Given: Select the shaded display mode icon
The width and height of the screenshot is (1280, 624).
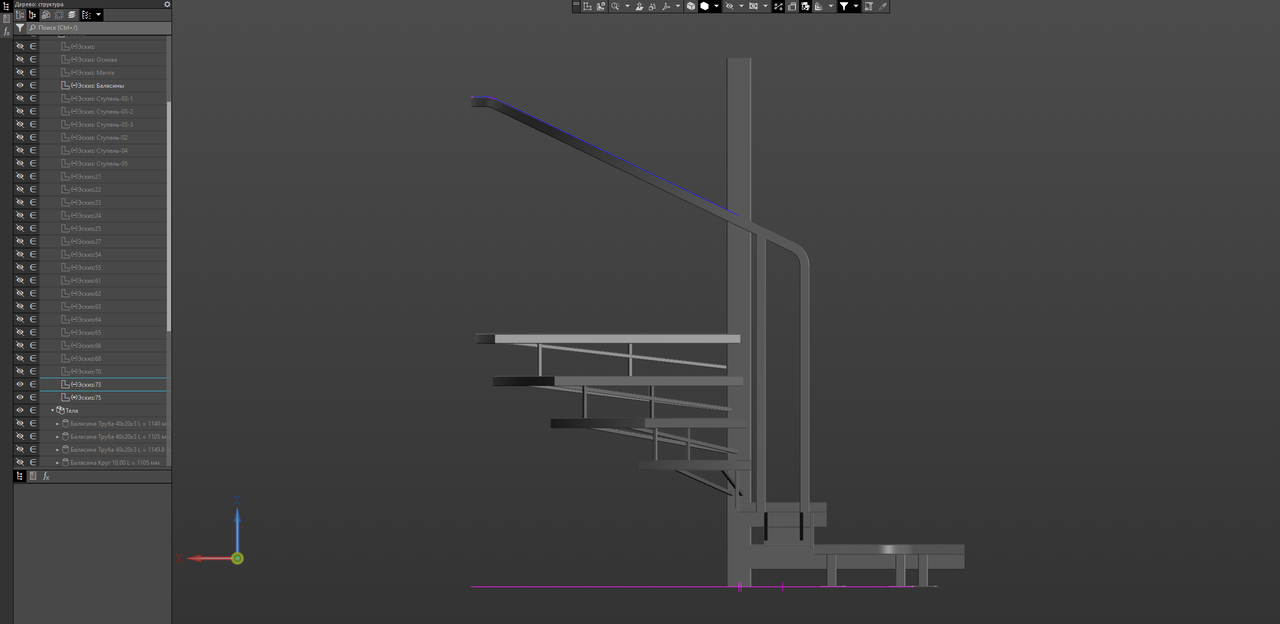Looking at the screenshot, I should [704, 6].
